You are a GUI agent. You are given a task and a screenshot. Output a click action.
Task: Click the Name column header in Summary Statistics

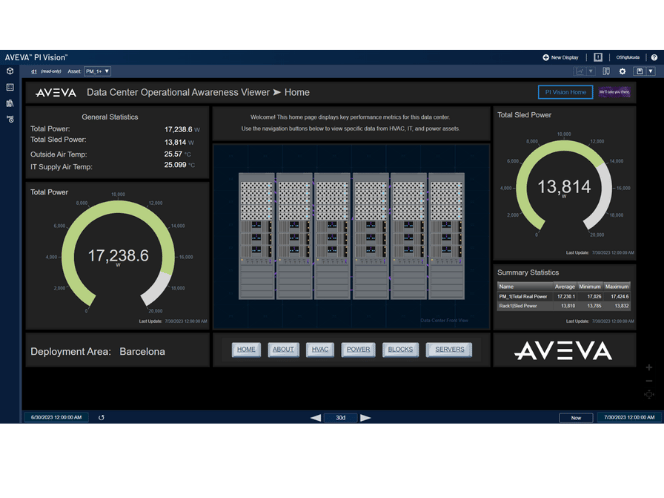coord(525,287)
